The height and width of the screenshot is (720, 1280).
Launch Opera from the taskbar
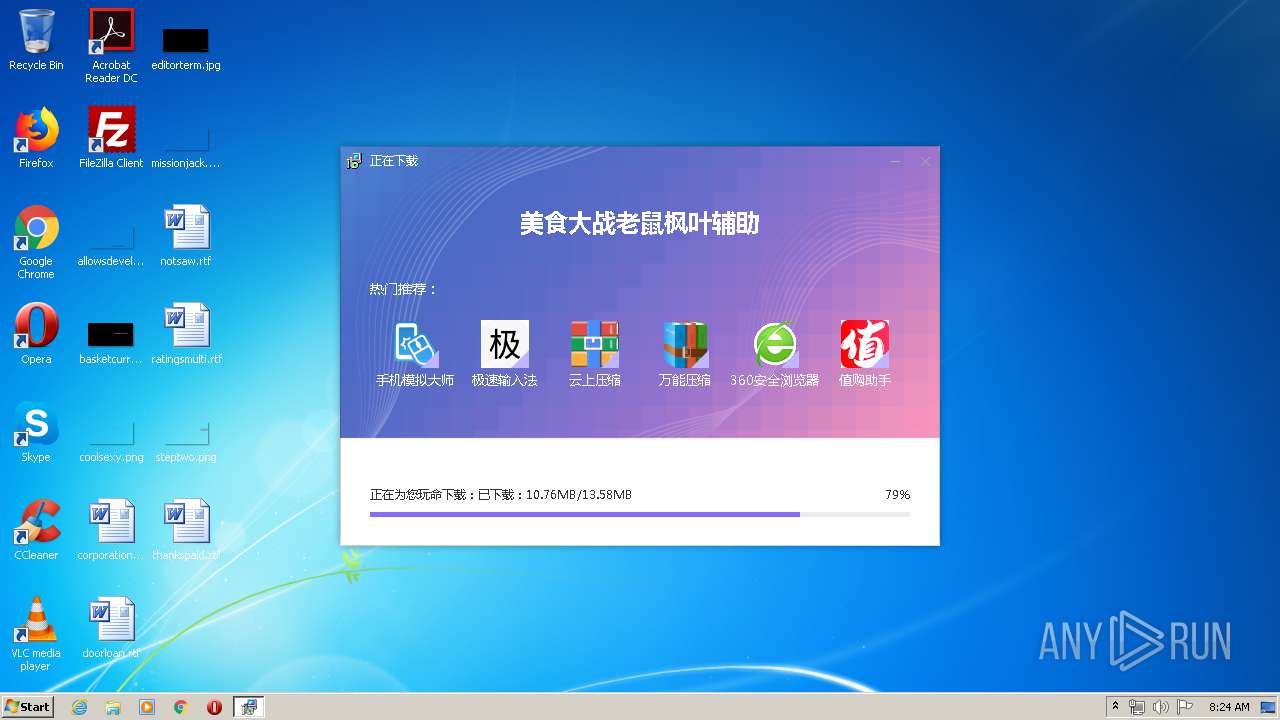coord(214,707)
